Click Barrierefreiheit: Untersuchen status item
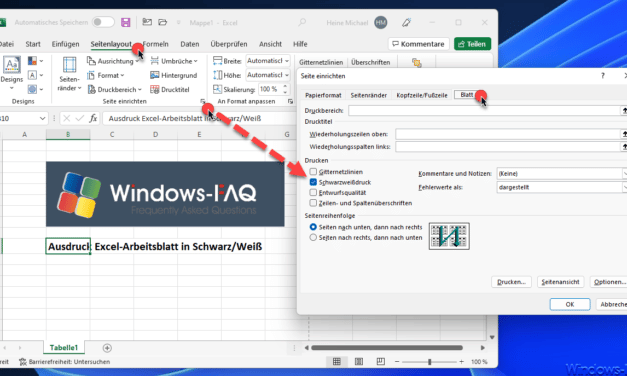627x376 pixels. [x=65, y=362]
